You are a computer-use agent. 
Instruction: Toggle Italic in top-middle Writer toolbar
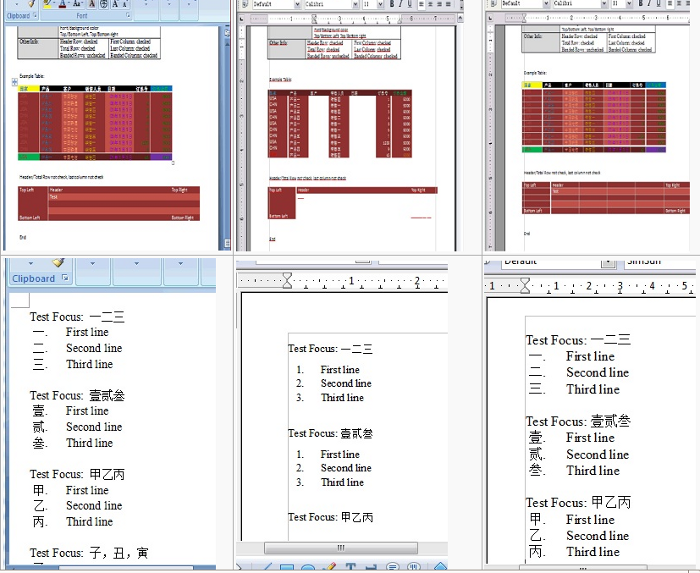click(x=400, y=4)
